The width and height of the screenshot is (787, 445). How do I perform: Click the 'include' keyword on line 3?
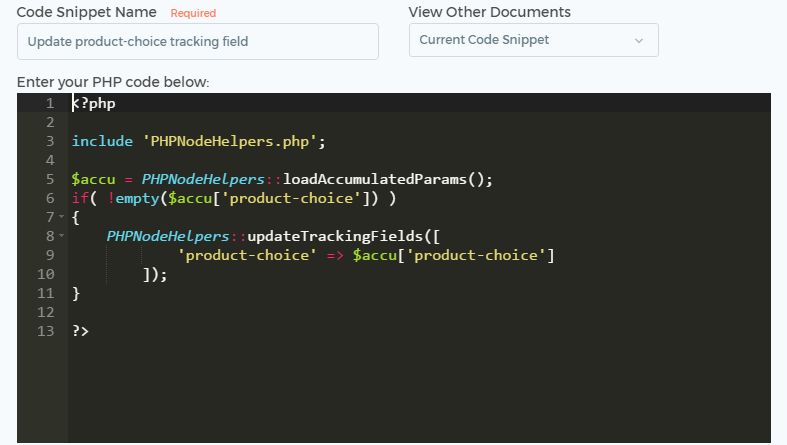tap(102, 141)
